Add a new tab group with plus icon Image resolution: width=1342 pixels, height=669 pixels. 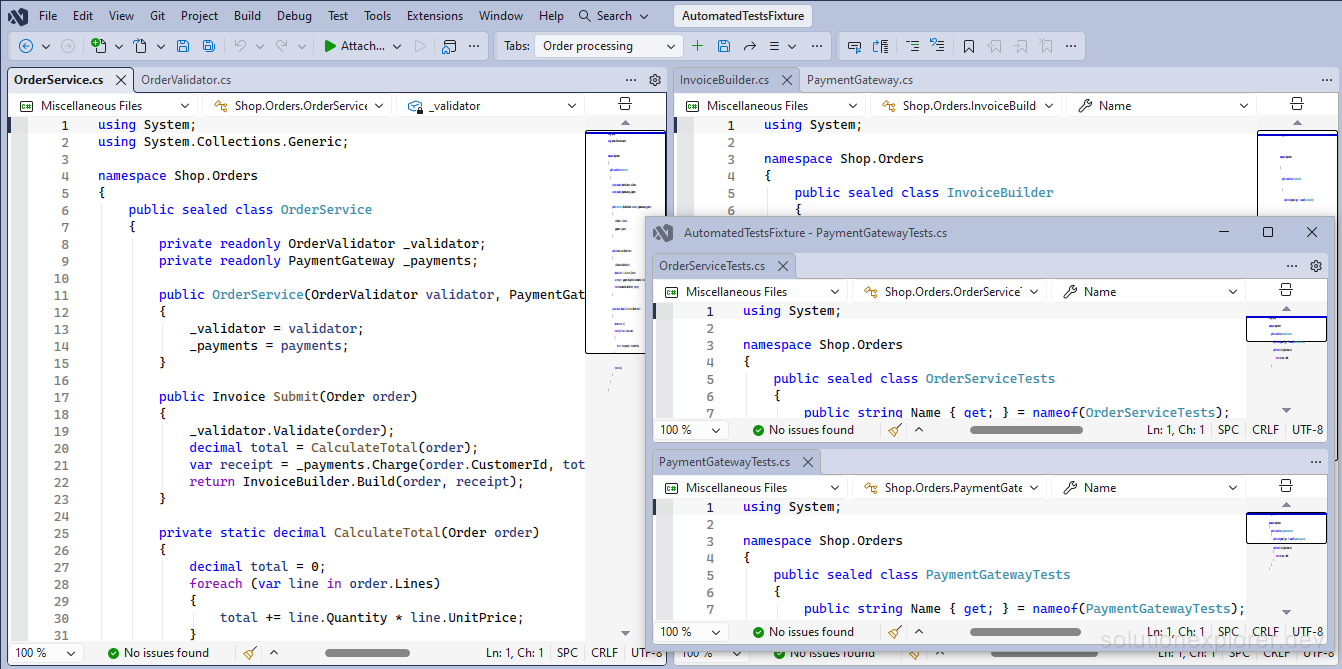coord(698,46)
